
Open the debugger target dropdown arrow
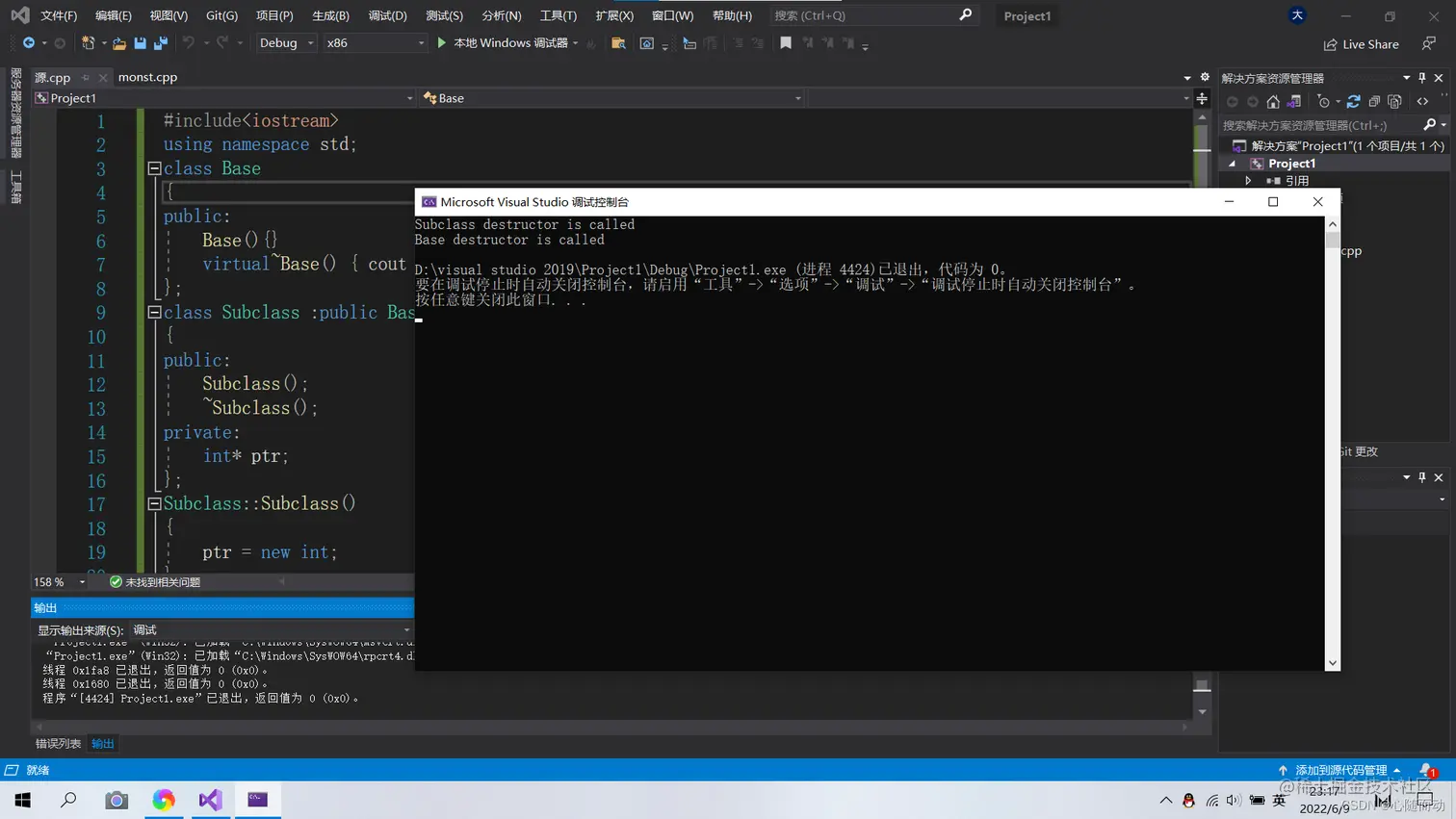coord(576,43)
